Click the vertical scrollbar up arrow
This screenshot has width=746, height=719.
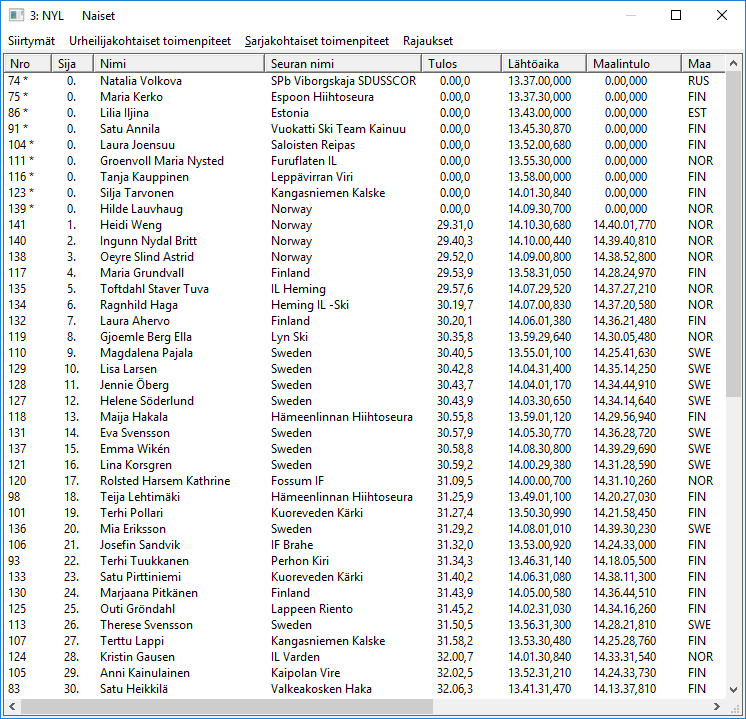733,63
